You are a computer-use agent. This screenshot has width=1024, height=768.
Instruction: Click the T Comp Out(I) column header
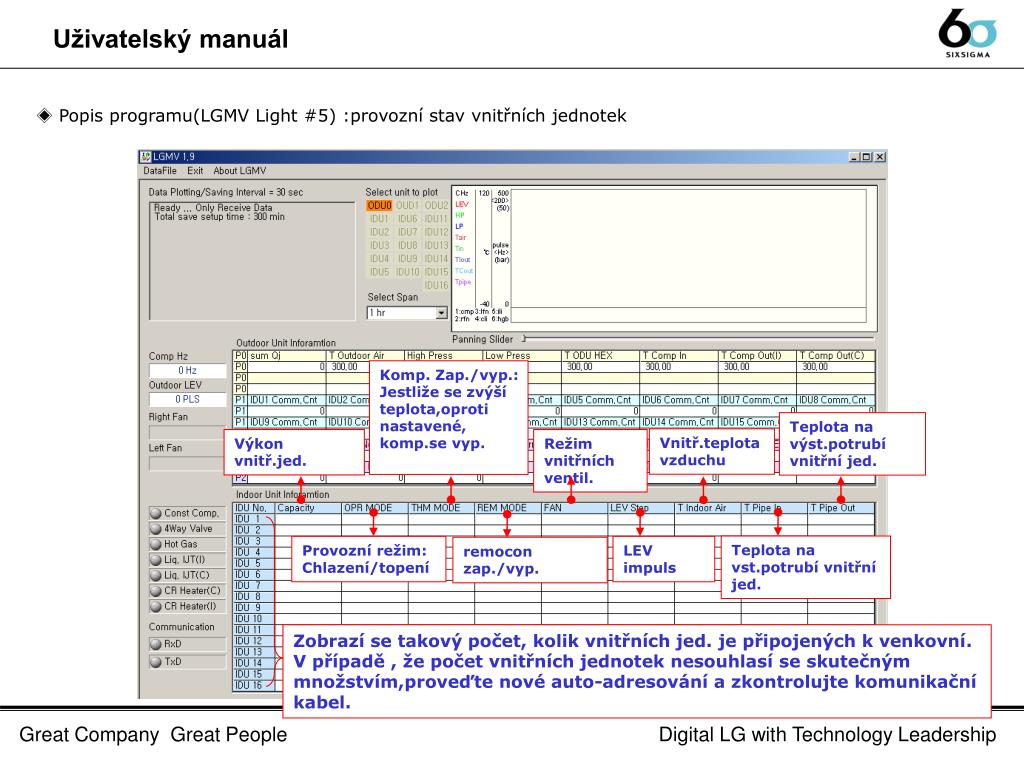click(x=758, y=356)
